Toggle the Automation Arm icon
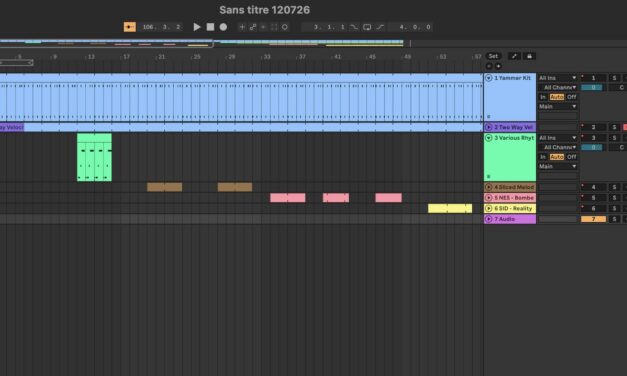This screenshot has width=627, height=376. tap(253, 27)
